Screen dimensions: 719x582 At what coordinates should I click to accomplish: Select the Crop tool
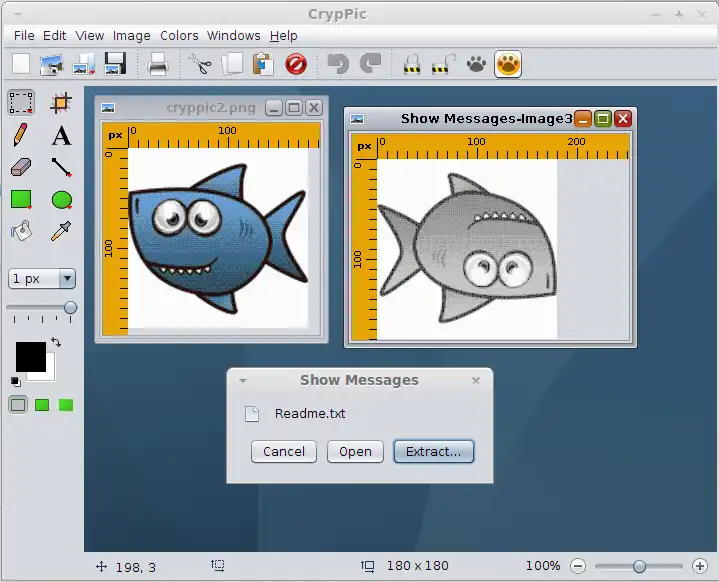click(x=61, y=102)
